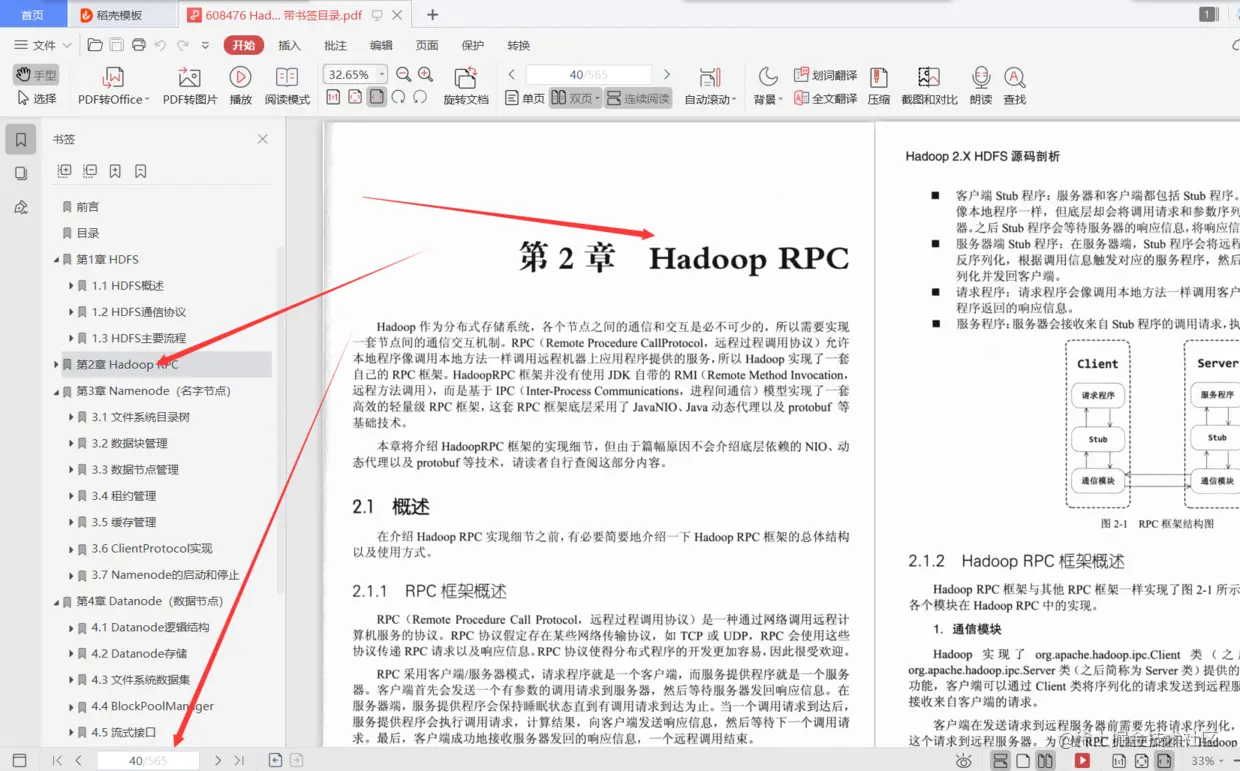1240x771 pixels.
Task: Open the 3.6 ClientProtocol实现 bookmark
Action: point(152,549)
